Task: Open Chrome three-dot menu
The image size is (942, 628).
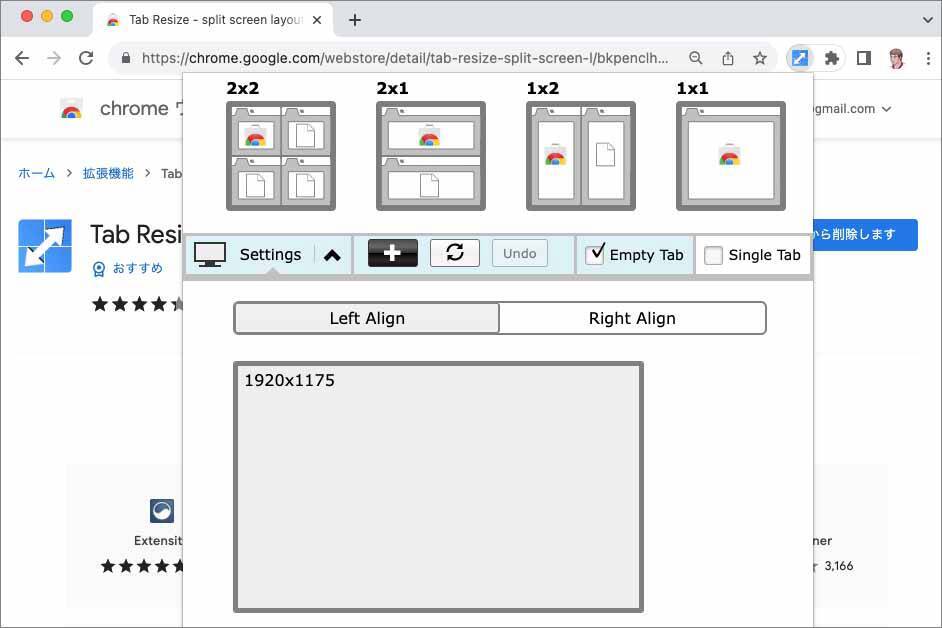Action: tap(928, 58)
